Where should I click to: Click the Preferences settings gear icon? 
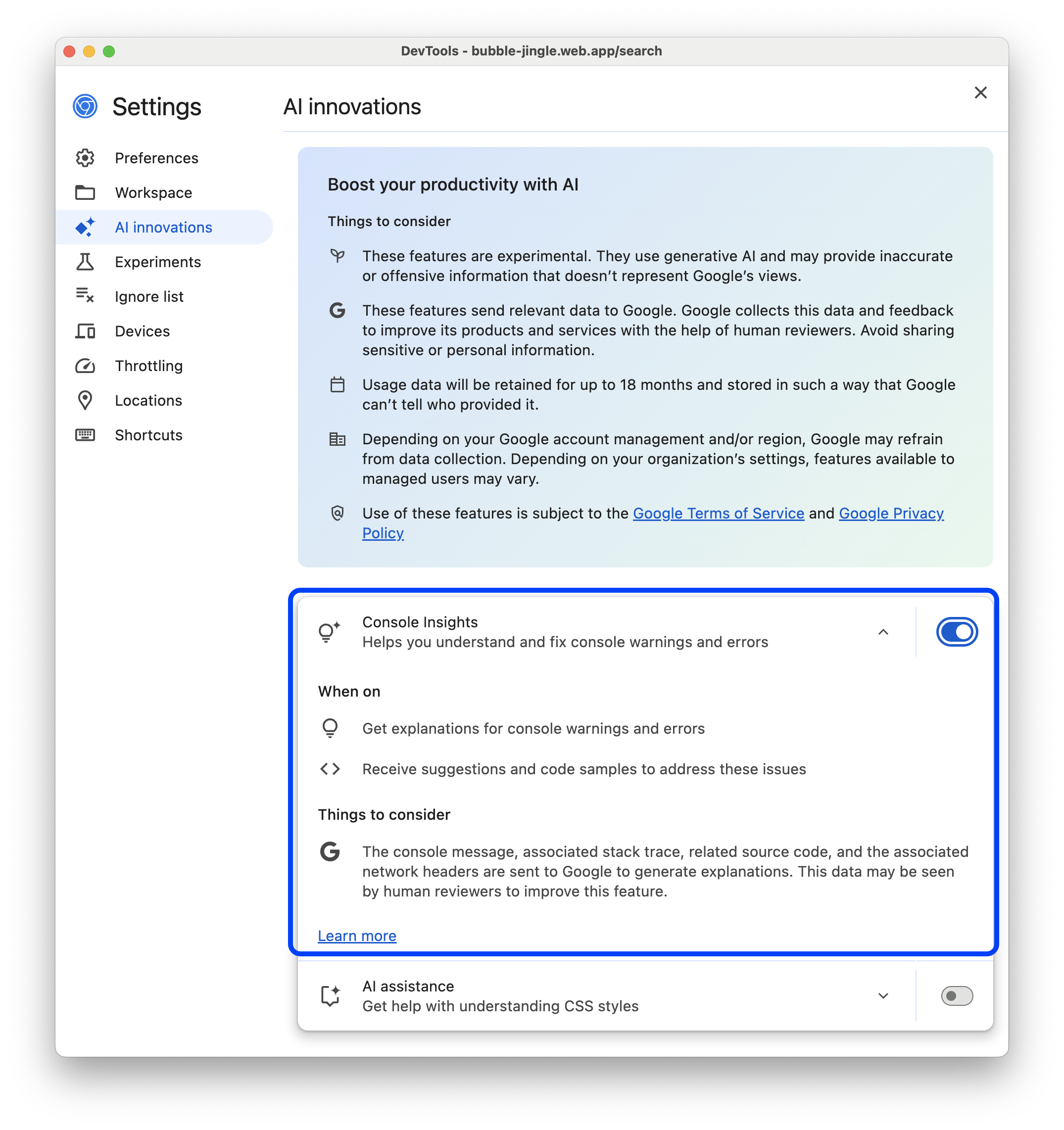point(86,157)
